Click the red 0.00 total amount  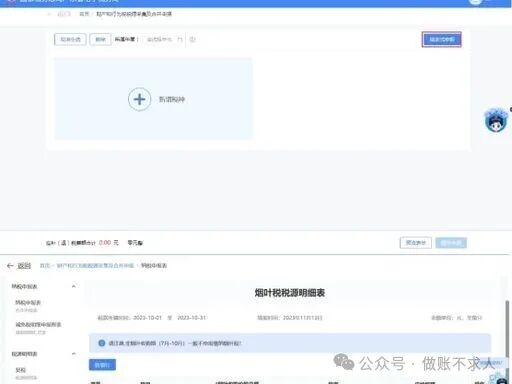click(105, 243)
